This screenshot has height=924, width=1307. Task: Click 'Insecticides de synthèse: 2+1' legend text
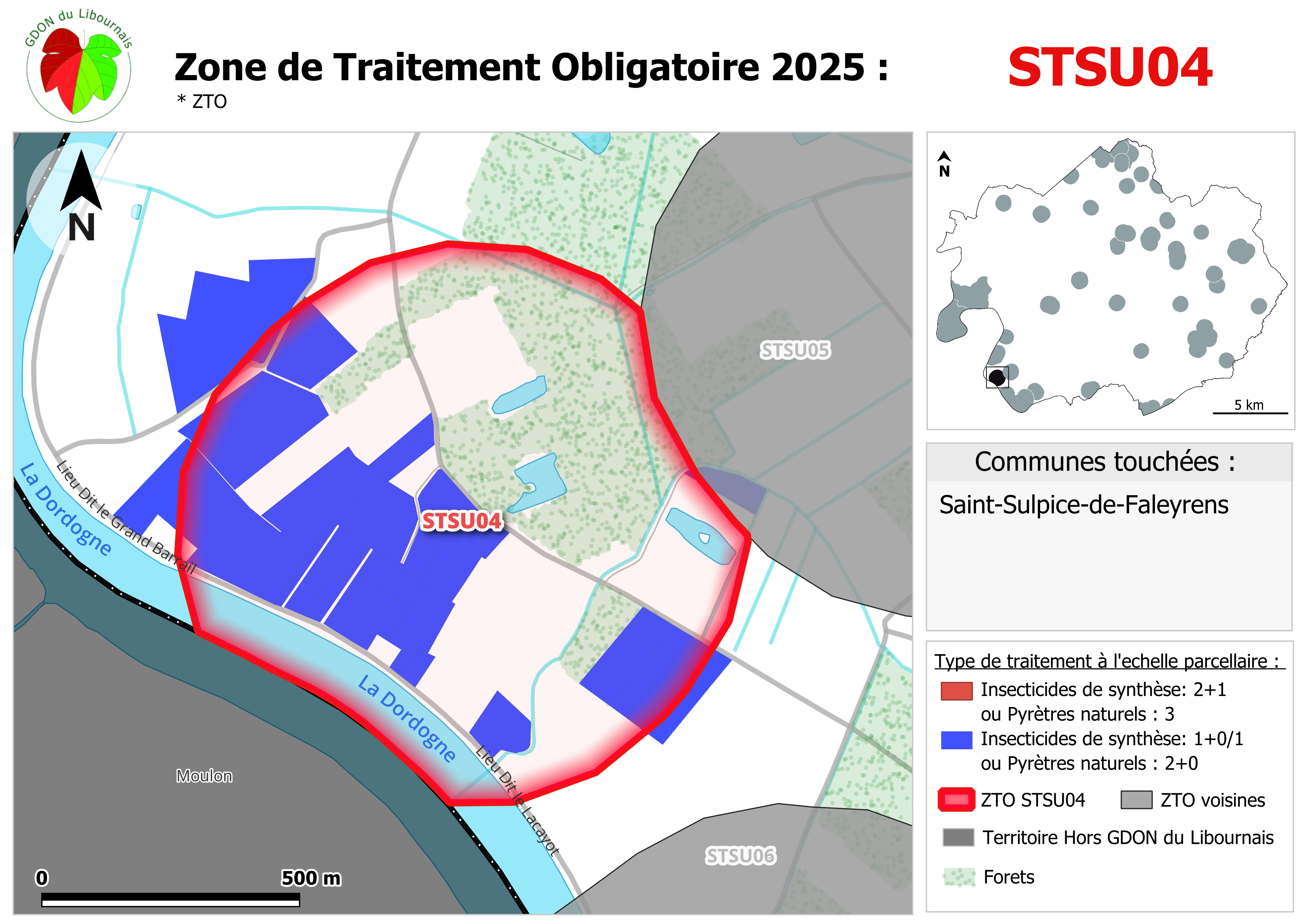[x=1103, y=690]
